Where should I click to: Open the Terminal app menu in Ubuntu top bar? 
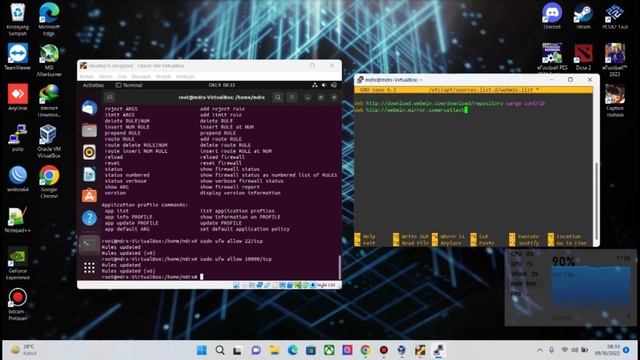click(129, 85)
